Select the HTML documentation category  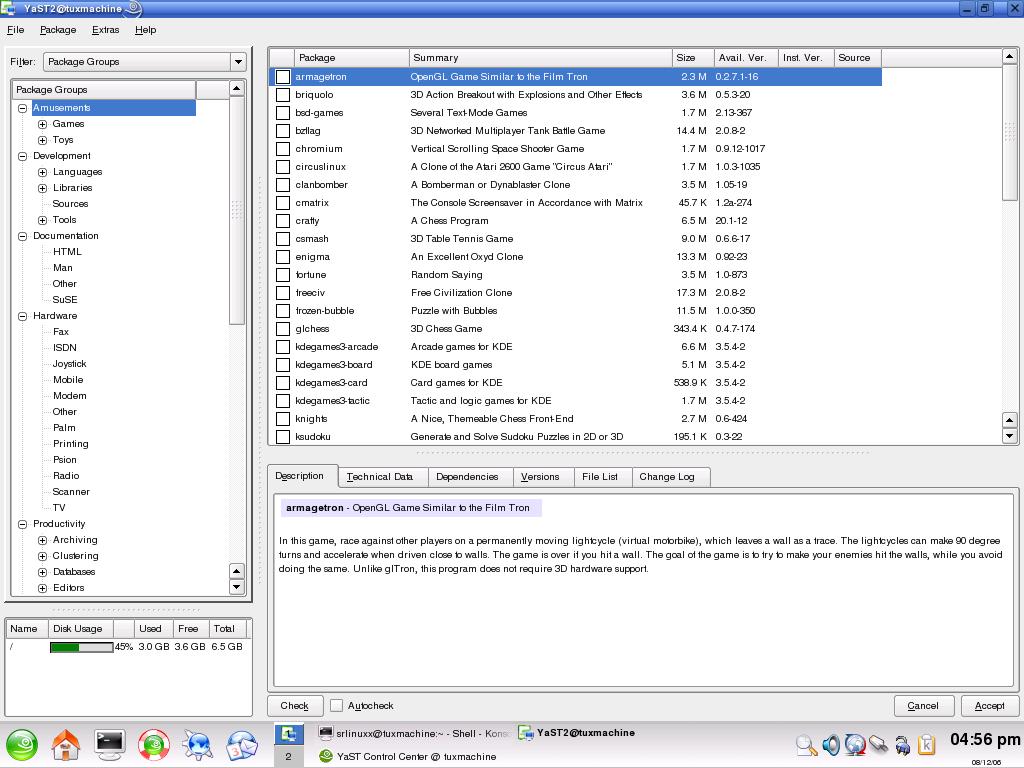67,252
